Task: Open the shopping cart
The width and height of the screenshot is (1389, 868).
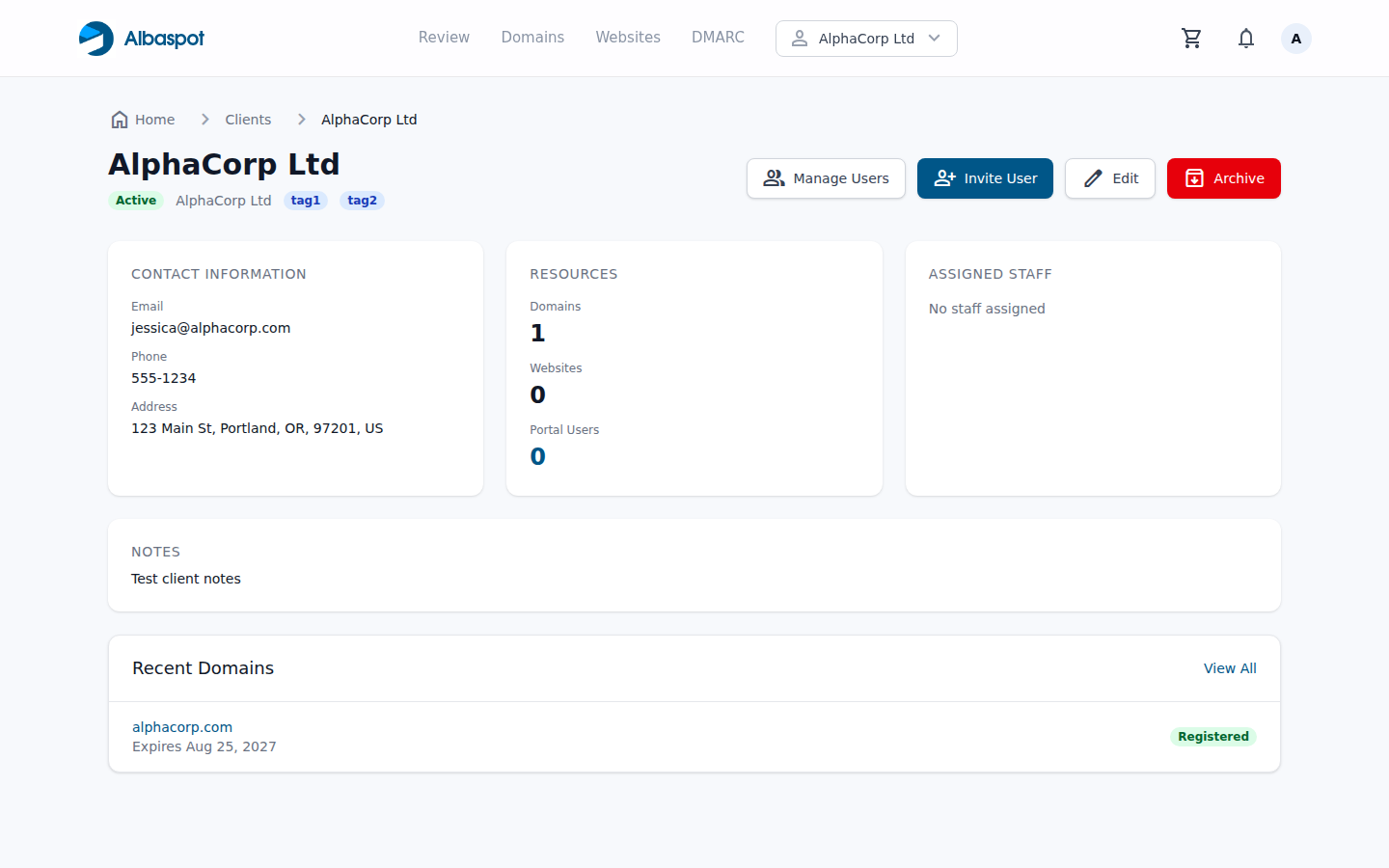Action: pos(1191,38)
